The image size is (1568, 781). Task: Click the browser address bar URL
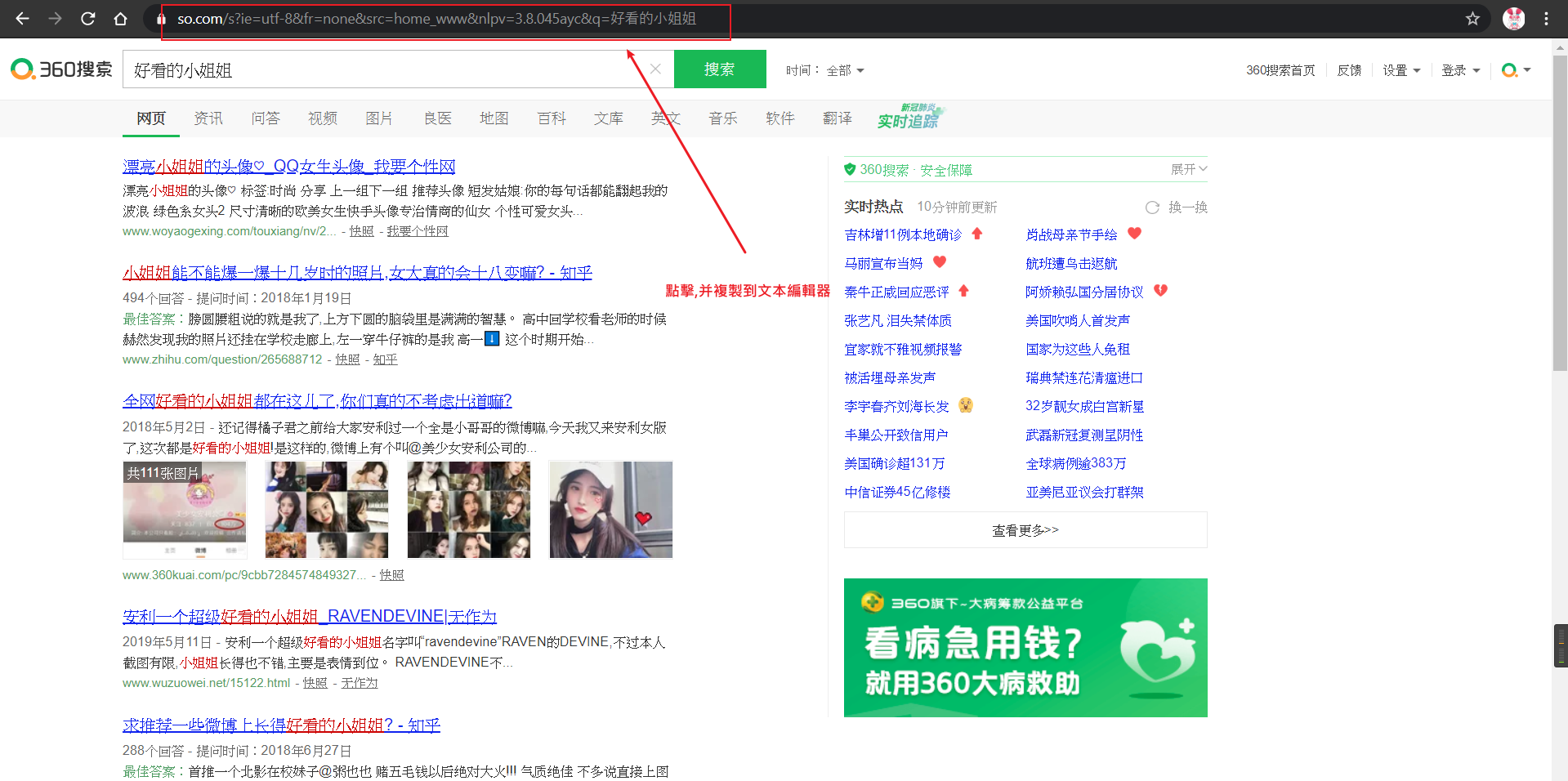click(x=437, y=19)
